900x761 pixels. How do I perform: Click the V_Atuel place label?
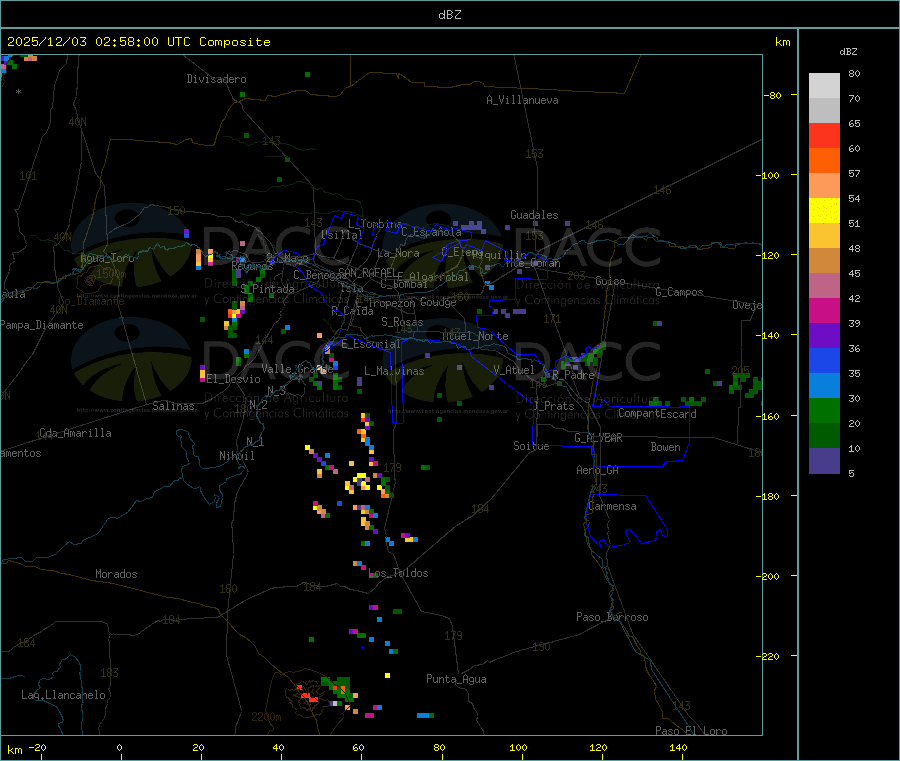click(x=514, y=370)
